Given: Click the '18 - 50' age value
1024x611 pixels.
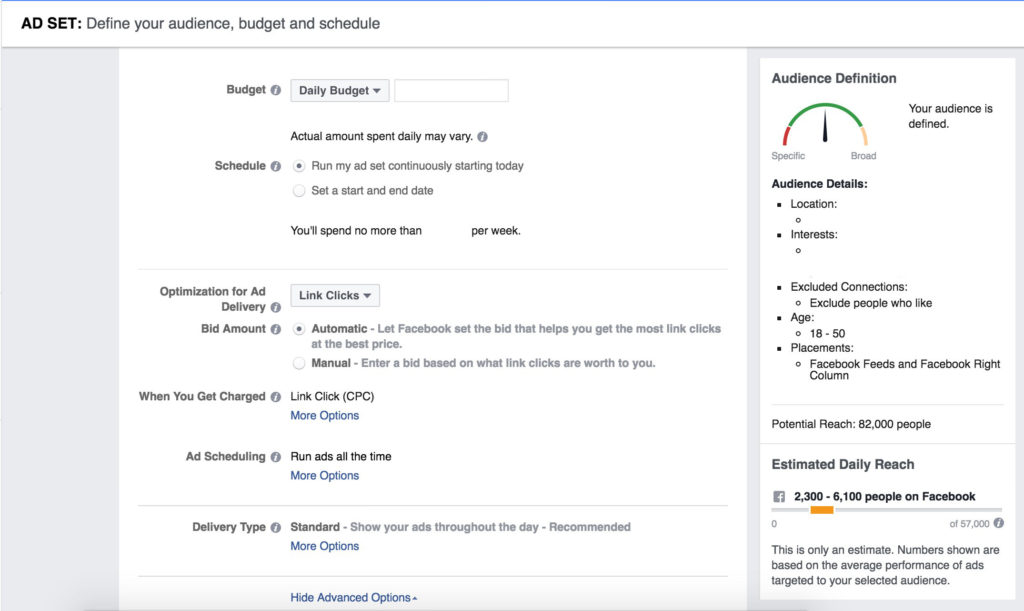Looking at the screenshot, I should (x=827, y=334).
